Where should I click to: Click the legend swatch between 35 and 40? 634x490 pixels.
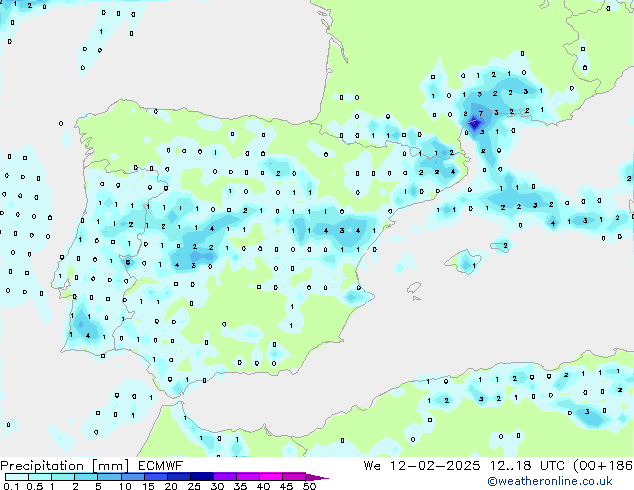point(247,477)
